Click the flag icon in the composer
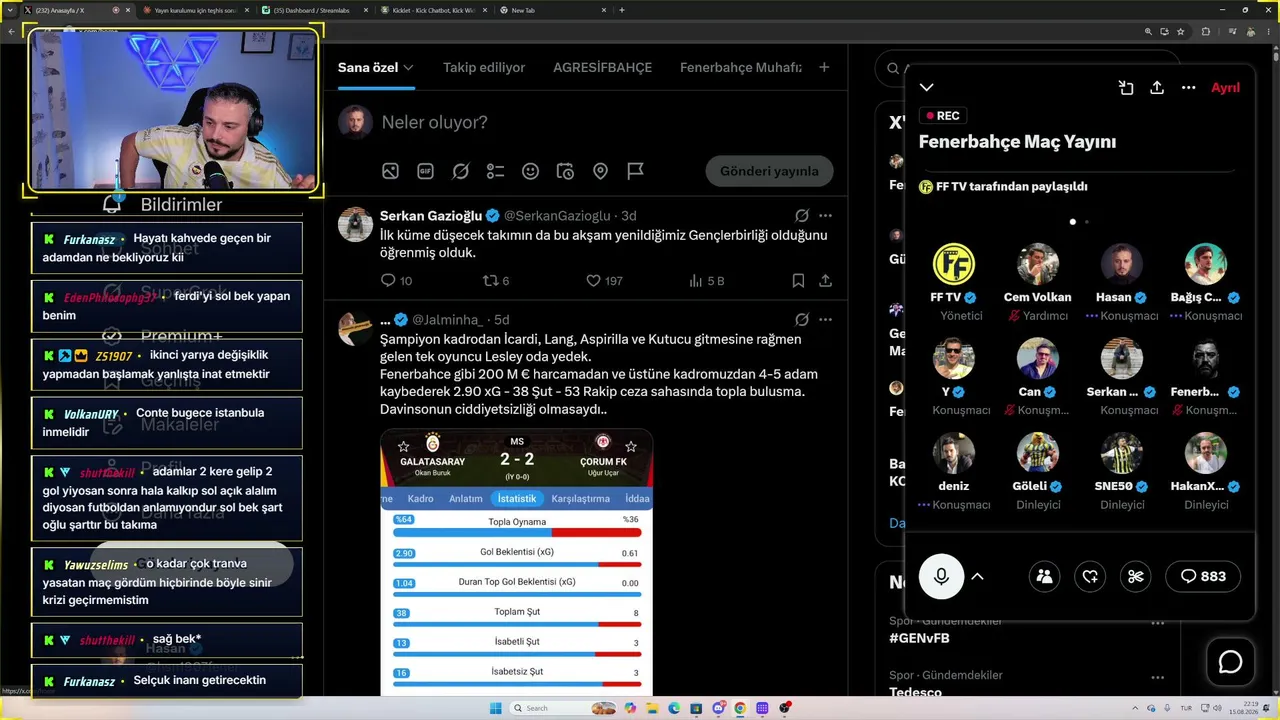The image size is (1280, 720). coord(636,171)
